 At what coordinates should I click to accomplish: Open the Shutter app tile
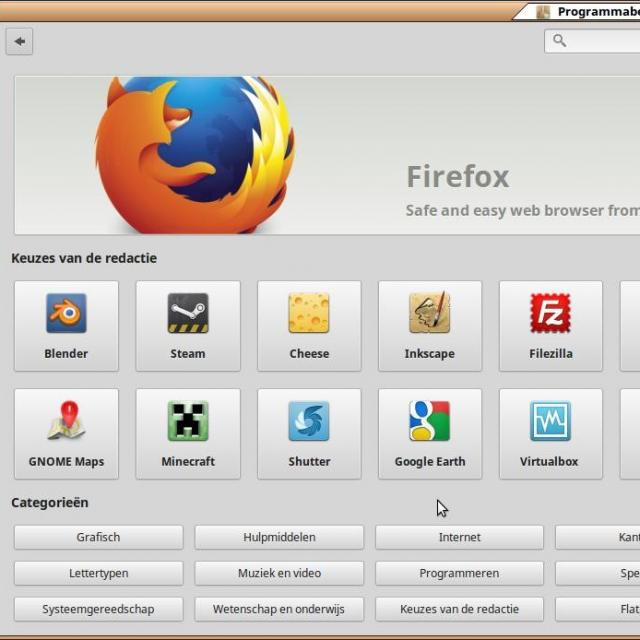pos(309,433)
